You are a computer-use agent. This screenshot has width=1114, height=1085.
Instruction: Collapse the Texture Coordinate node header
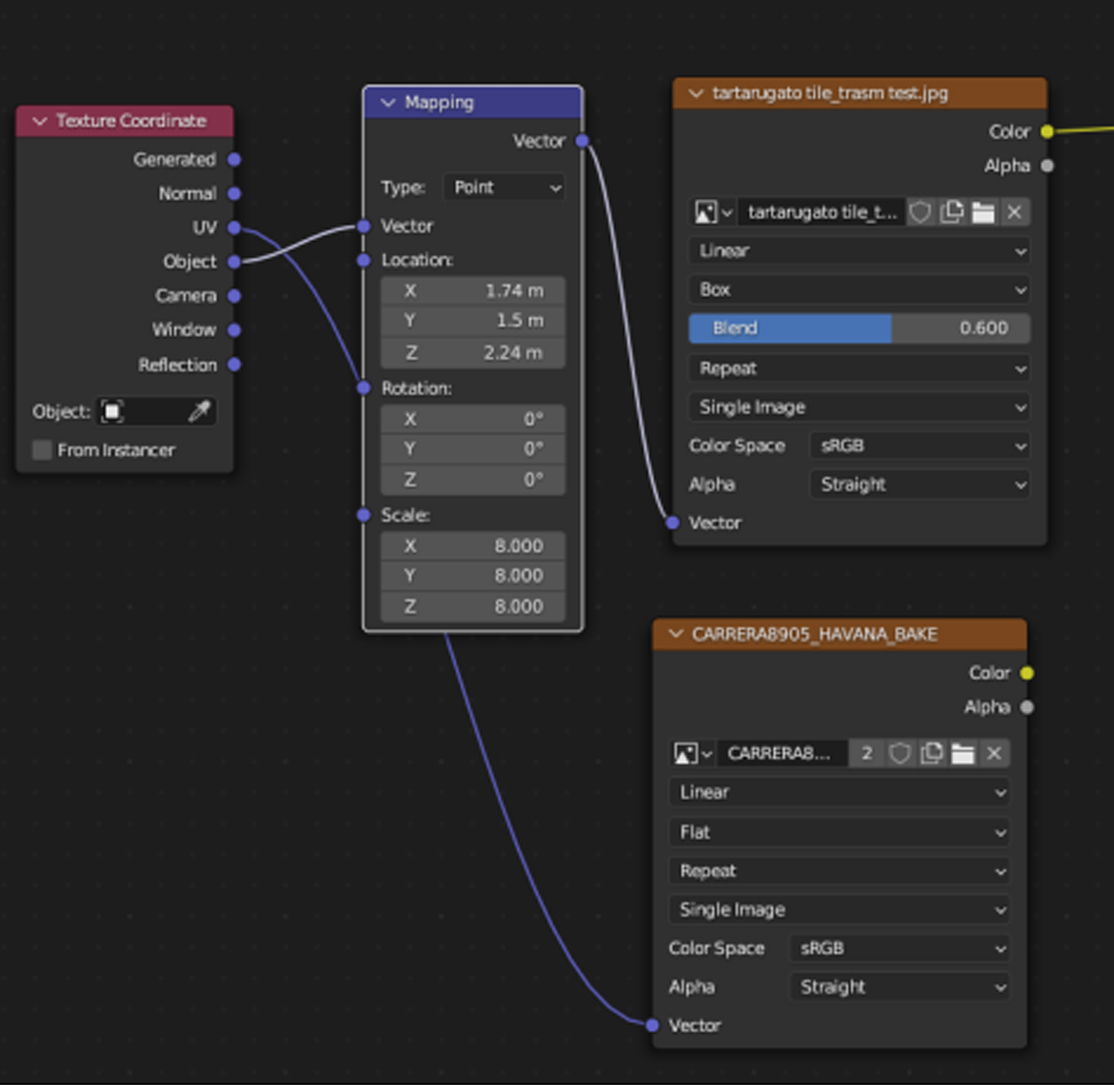(40, 121)
